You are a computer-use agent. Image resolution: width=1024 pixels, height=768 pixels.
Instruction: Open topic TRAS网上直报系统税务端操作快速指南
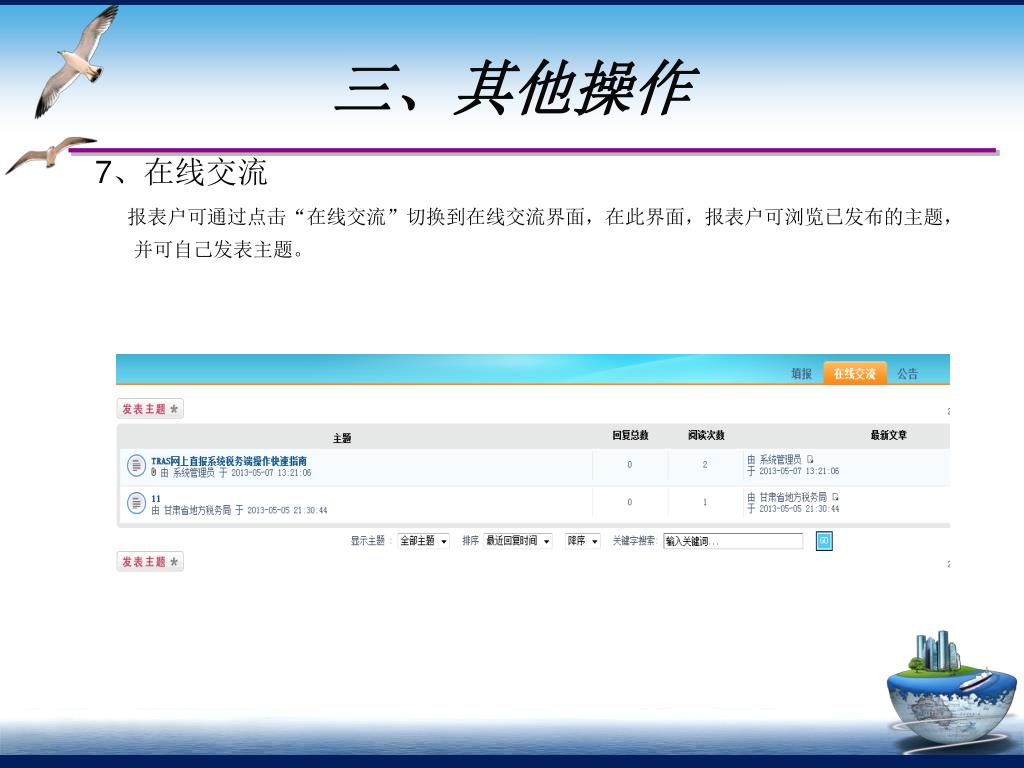click(x=229, y=461)
